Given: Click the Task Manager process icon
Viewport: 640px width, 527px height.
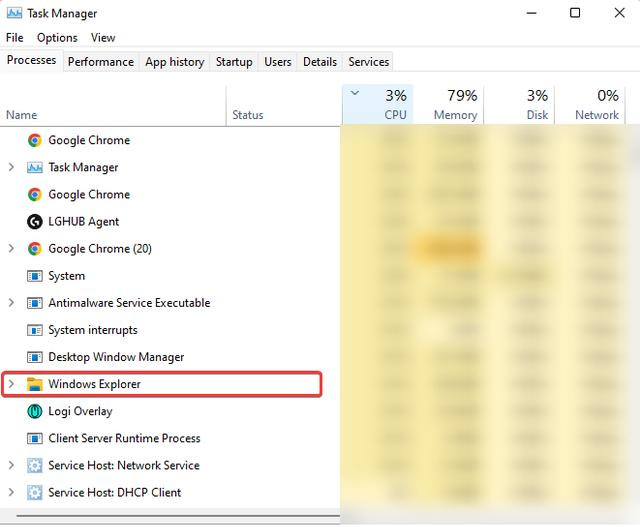Looking at the screenshot, I should tap(35, 168).
